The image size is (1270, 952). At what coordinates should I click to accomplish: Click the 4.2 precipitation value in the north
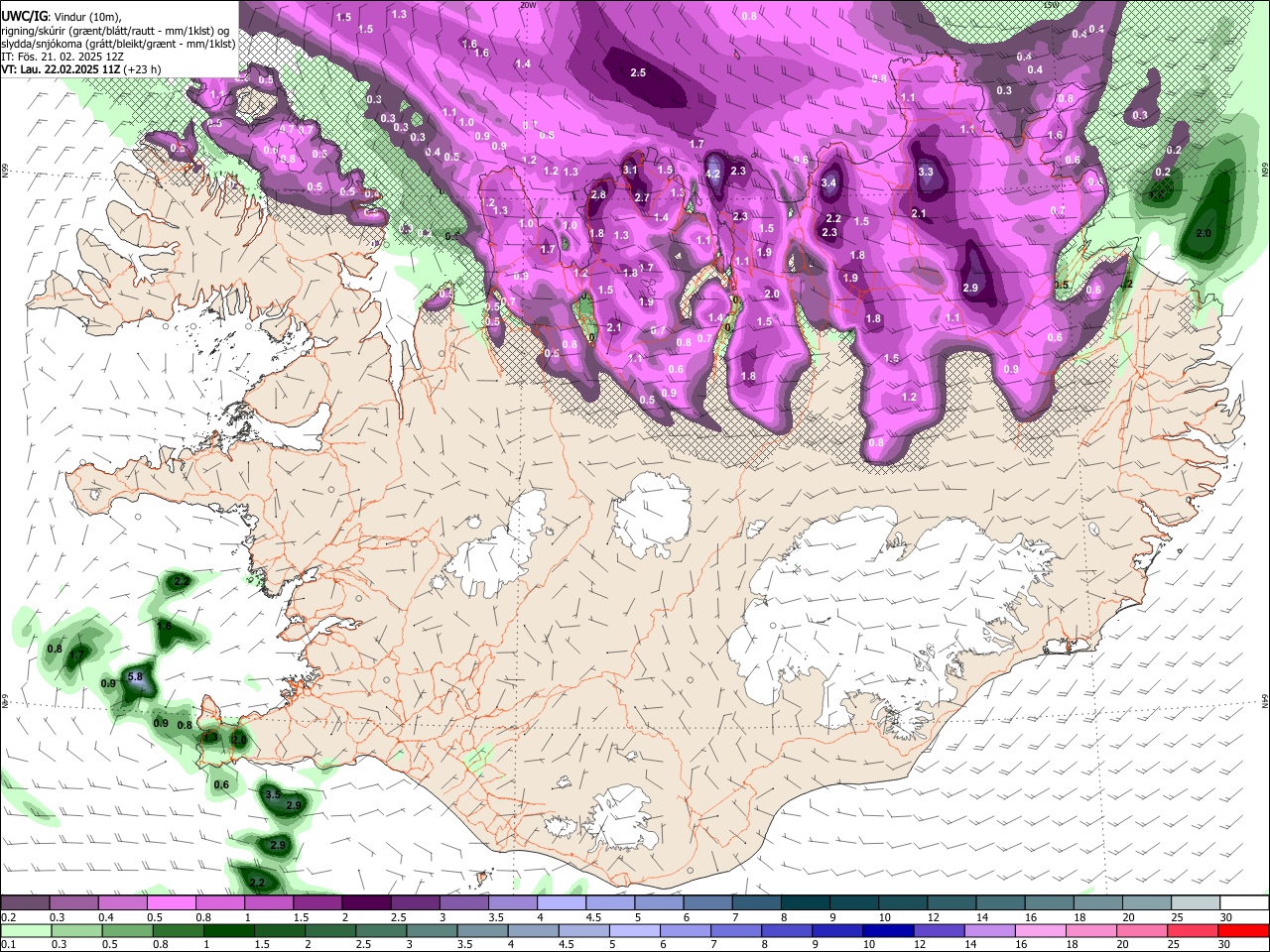[x=712, y=174]
